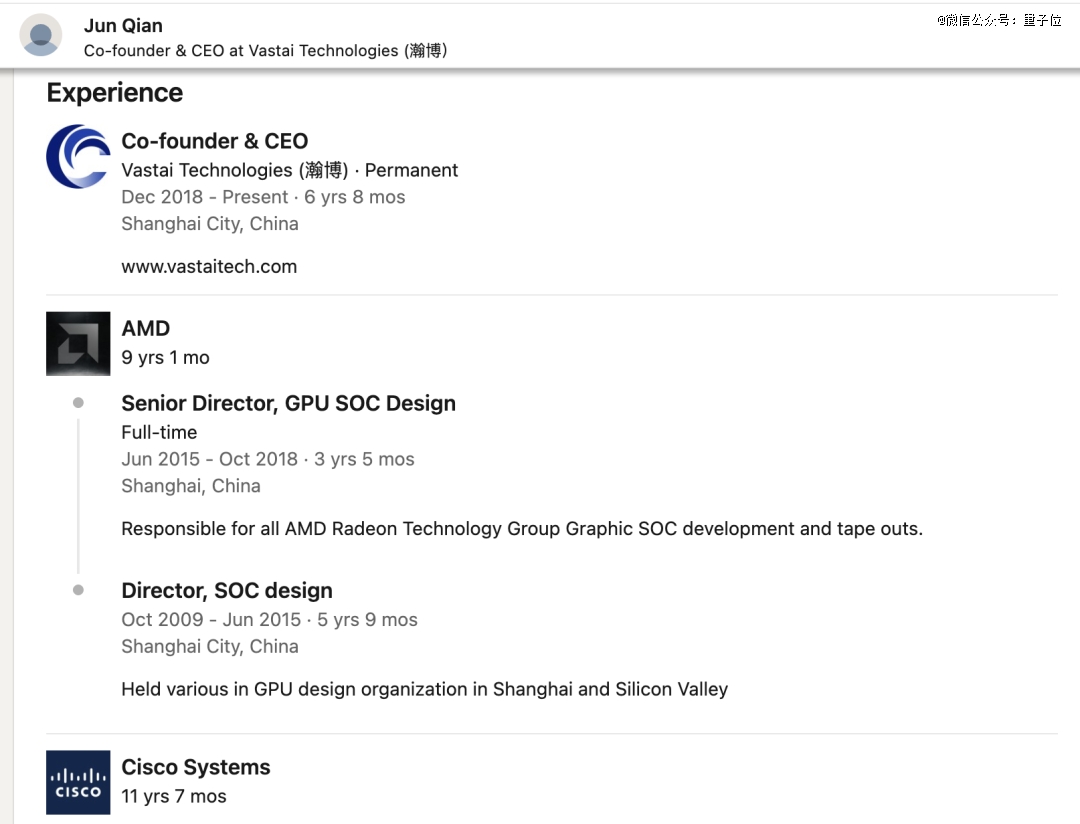This screenshot has width=1080, height=824.
Task: Click the 'Full-time' employment type text
Action: click(x=159, y=433)
